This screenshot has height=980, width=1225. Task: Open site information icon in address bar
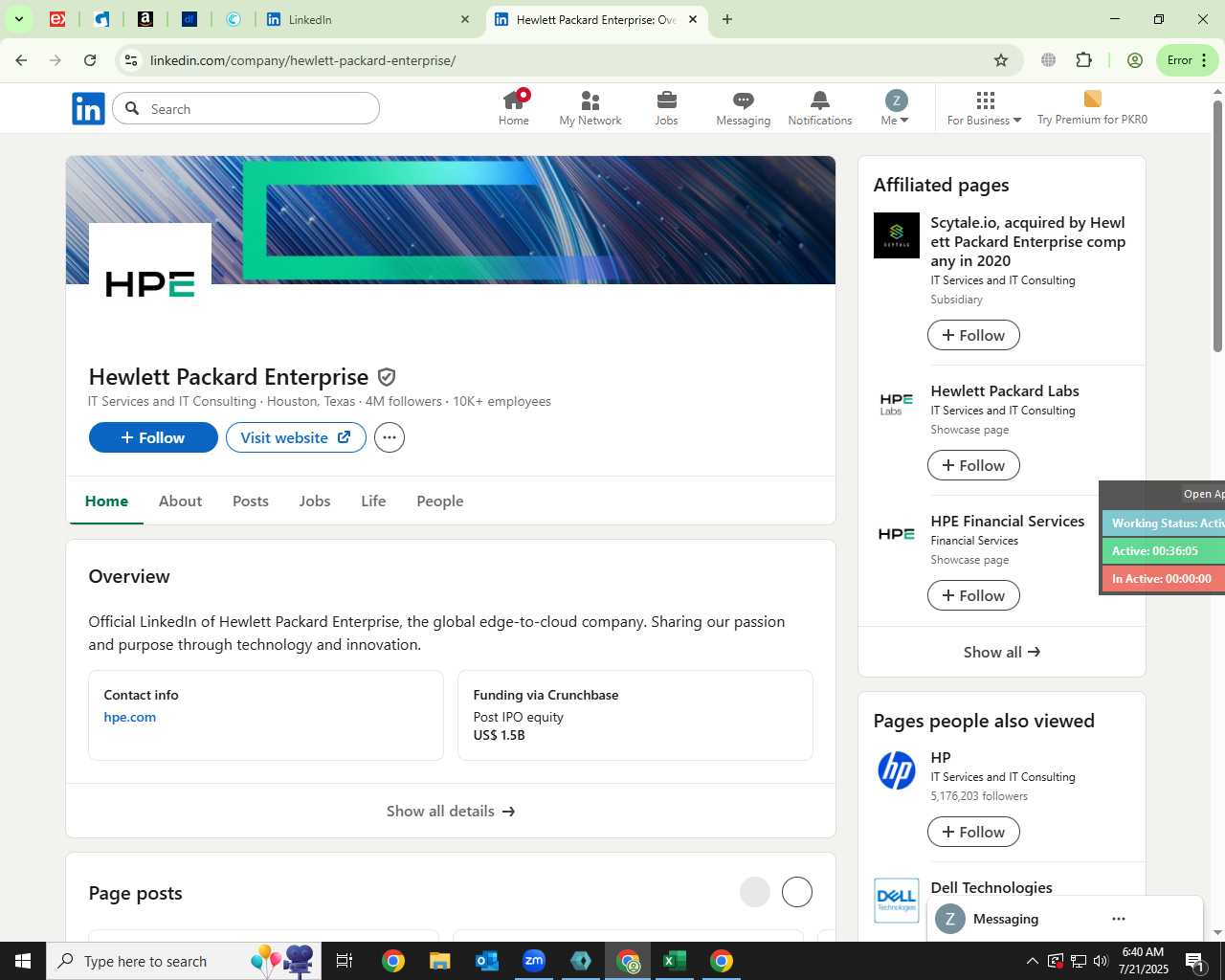(x=131, y=60)
